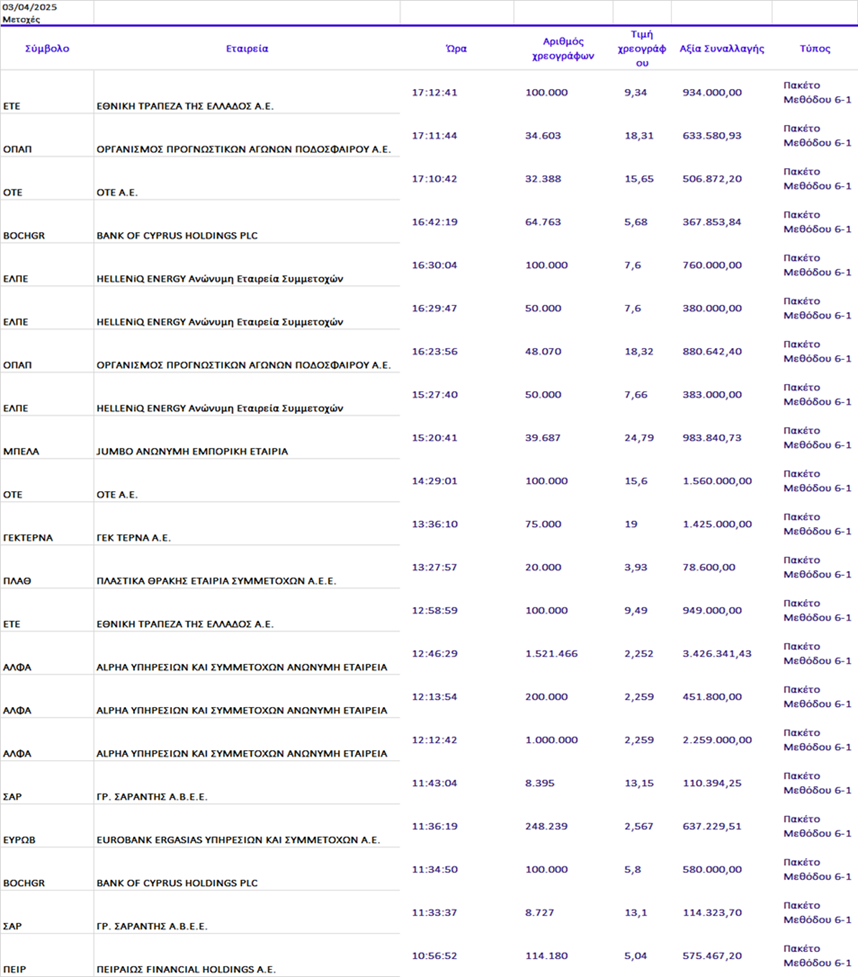This screenshot has width=858, height=977.
Task: Select value cell 934.000,00
Action: coord(712,92)
